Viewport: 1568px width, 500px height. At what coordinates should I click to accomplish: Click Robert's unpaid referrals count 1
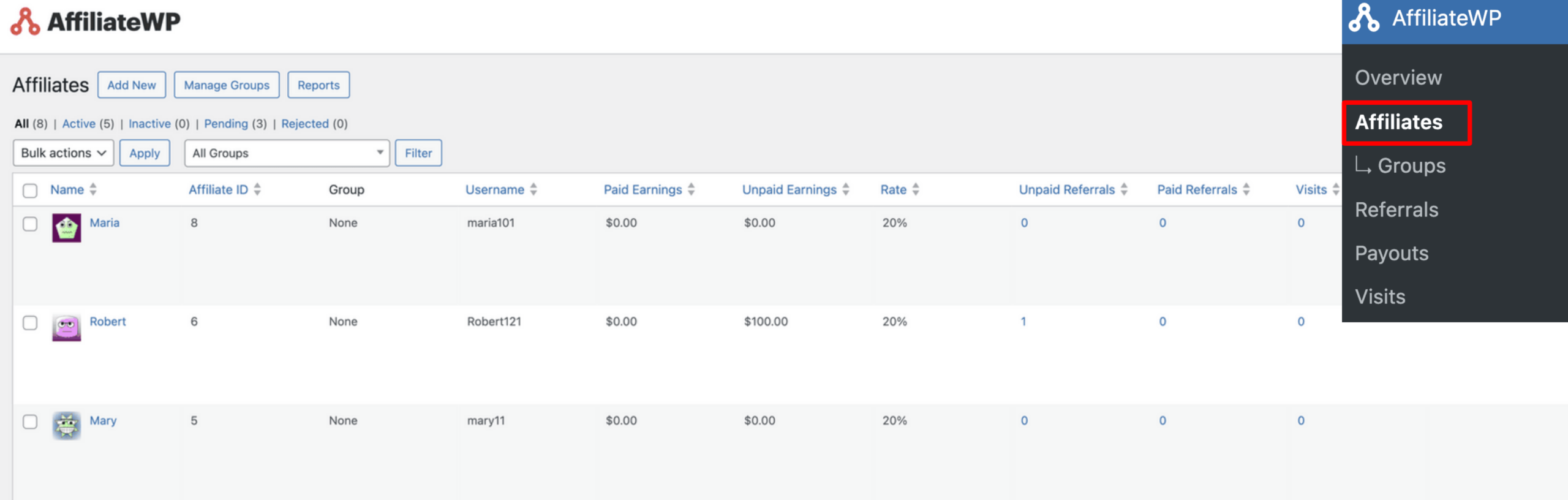1023,321
